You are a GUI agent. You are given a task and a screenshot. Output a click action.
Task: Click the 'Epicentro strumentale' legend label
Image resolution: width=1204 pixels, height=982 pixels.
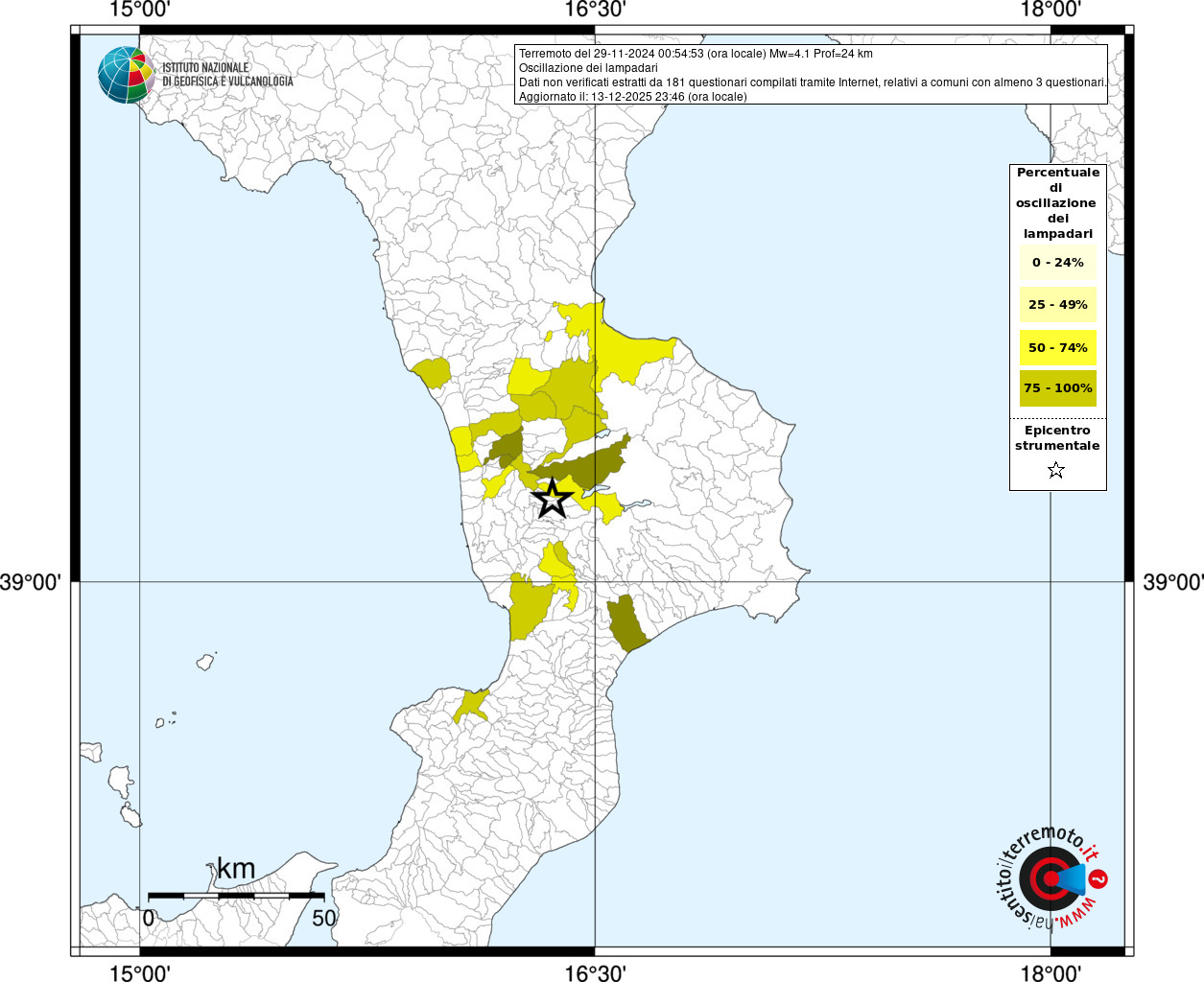pos(1057,438)
